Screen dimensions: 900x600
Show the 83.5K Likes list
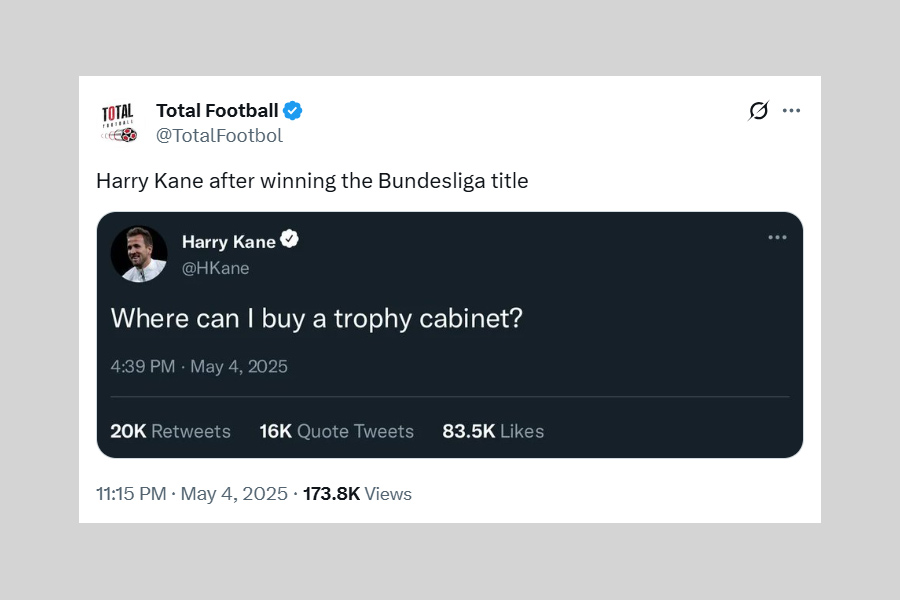[x=493, y=431]
